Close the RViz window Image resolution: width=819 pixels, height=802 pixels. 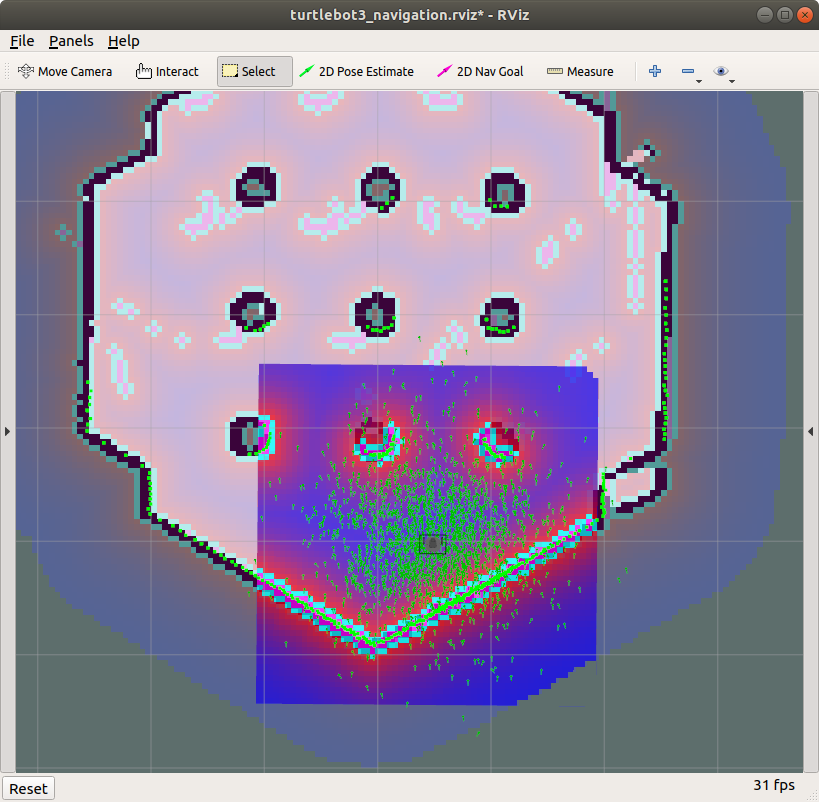click(803, 14)
